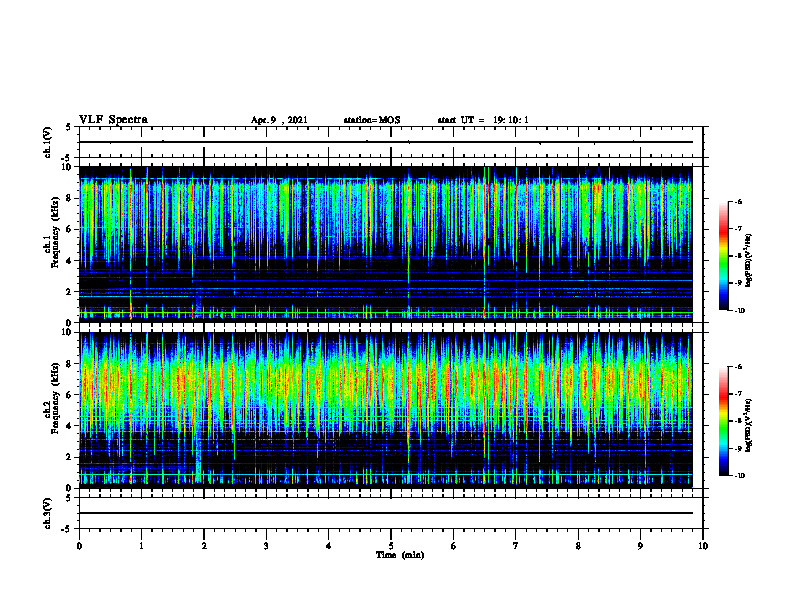Image resolution: width=792 pixels, height=612 pixels.
Task: Click the "ch.3(V)" waveform axis label
Action: (x=47, y=513)
